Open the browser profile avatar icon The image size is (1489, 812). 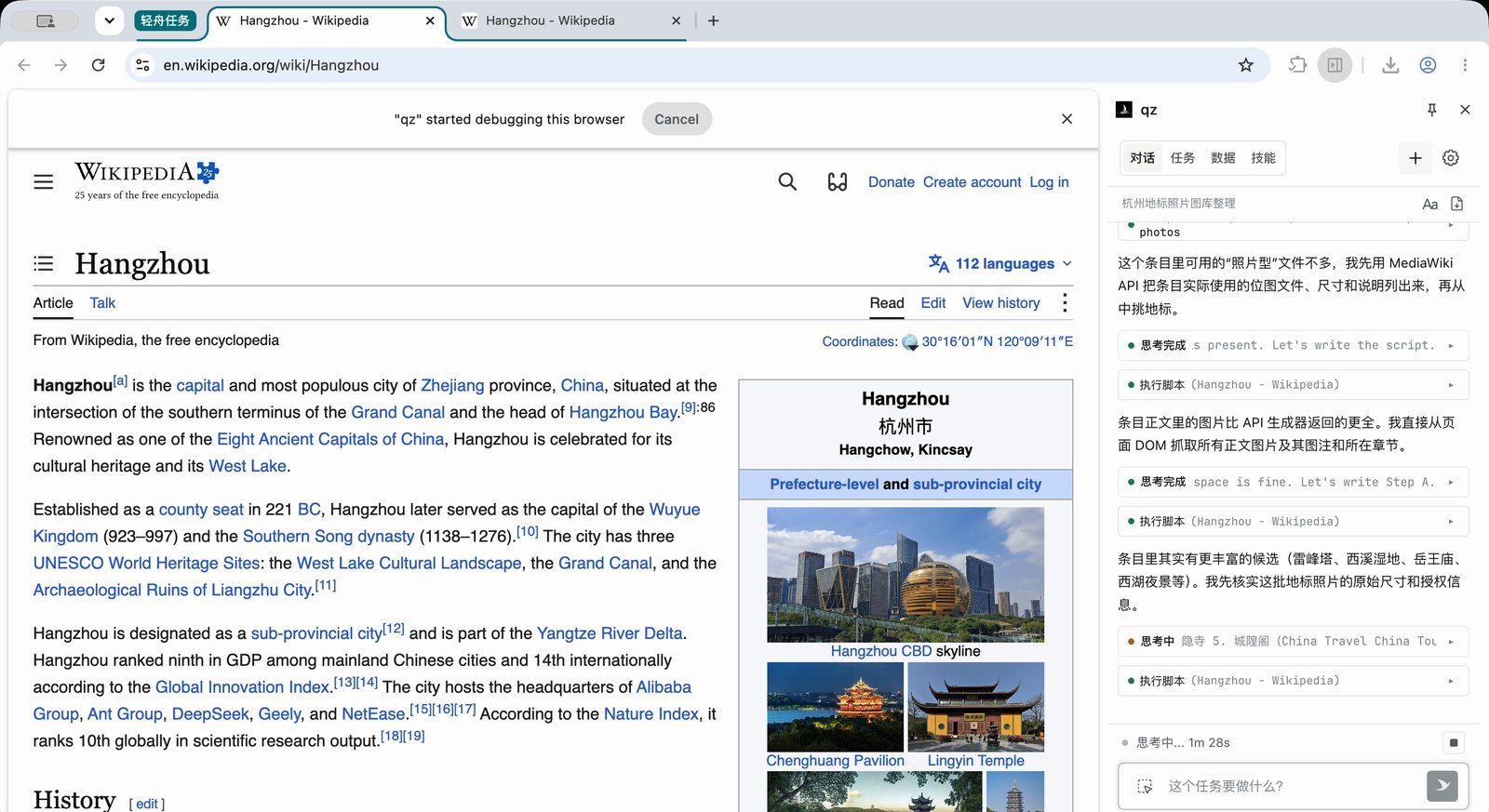[x=1428, y=65]
